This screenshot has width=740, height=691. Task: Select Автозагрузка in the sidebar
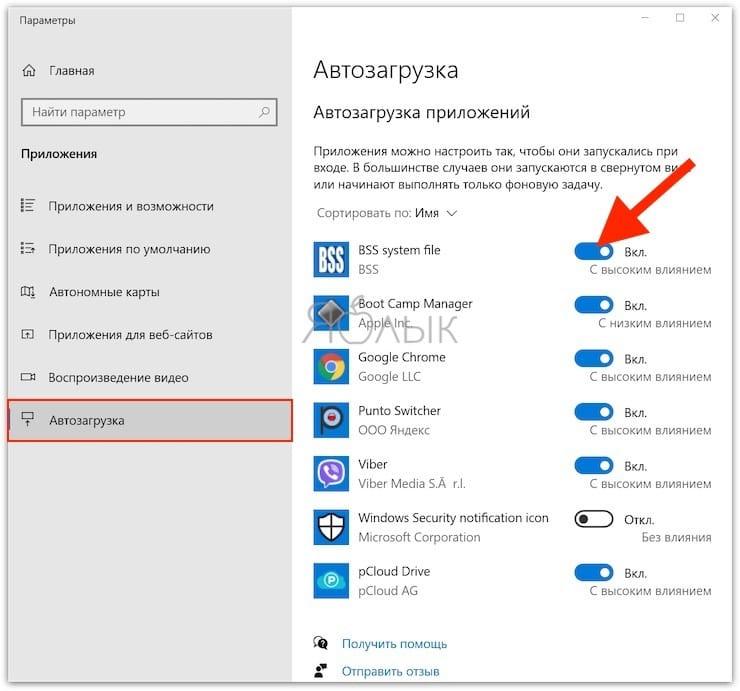(x=150, y=420)
